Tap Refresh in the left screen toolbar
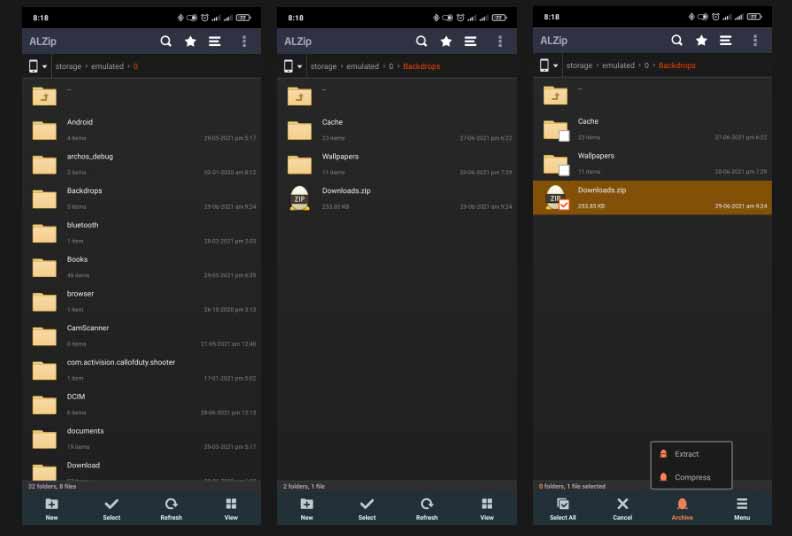 click(171, 508)
